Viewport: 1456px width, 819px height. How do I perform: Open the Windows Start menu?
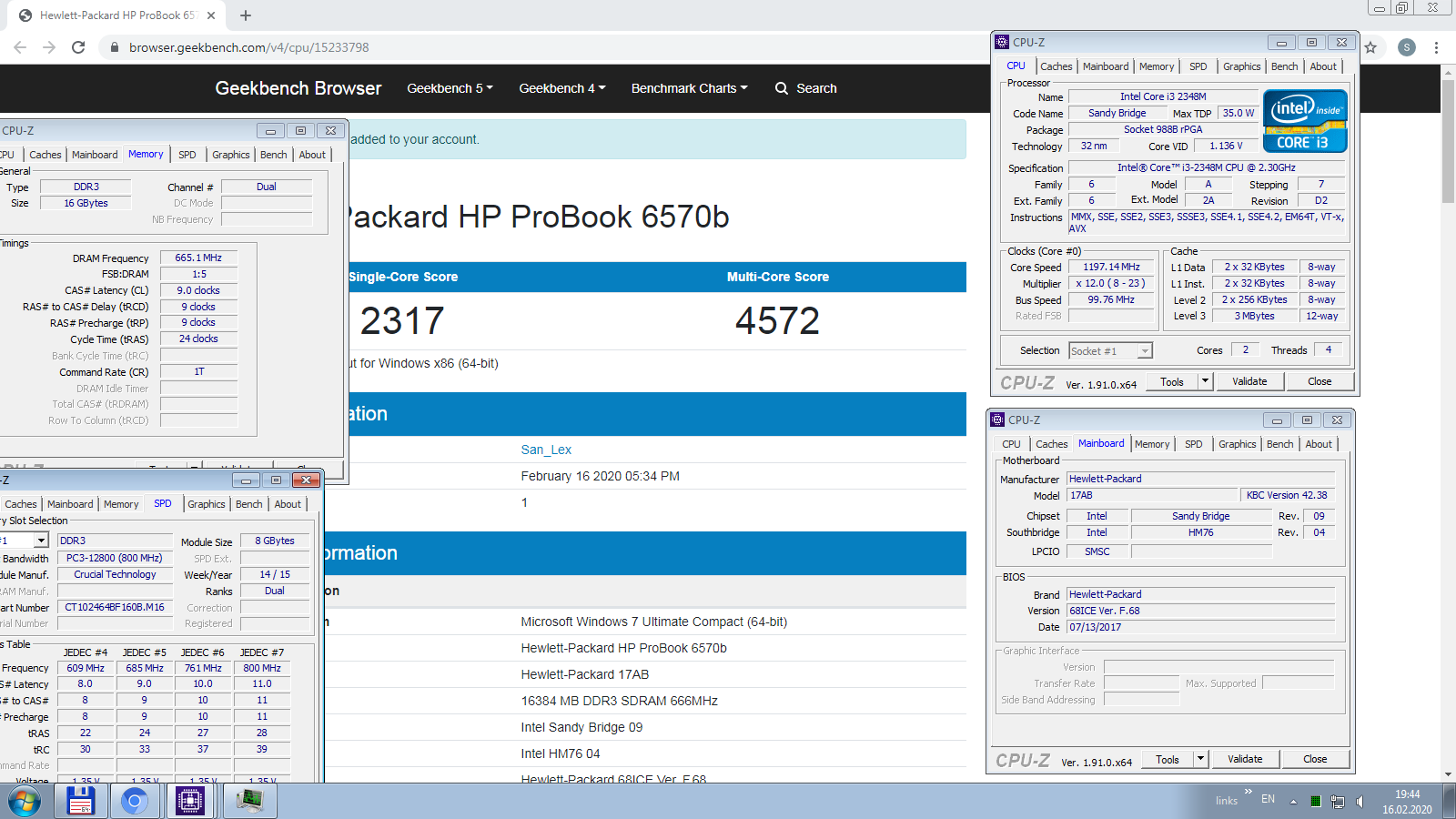25,802
